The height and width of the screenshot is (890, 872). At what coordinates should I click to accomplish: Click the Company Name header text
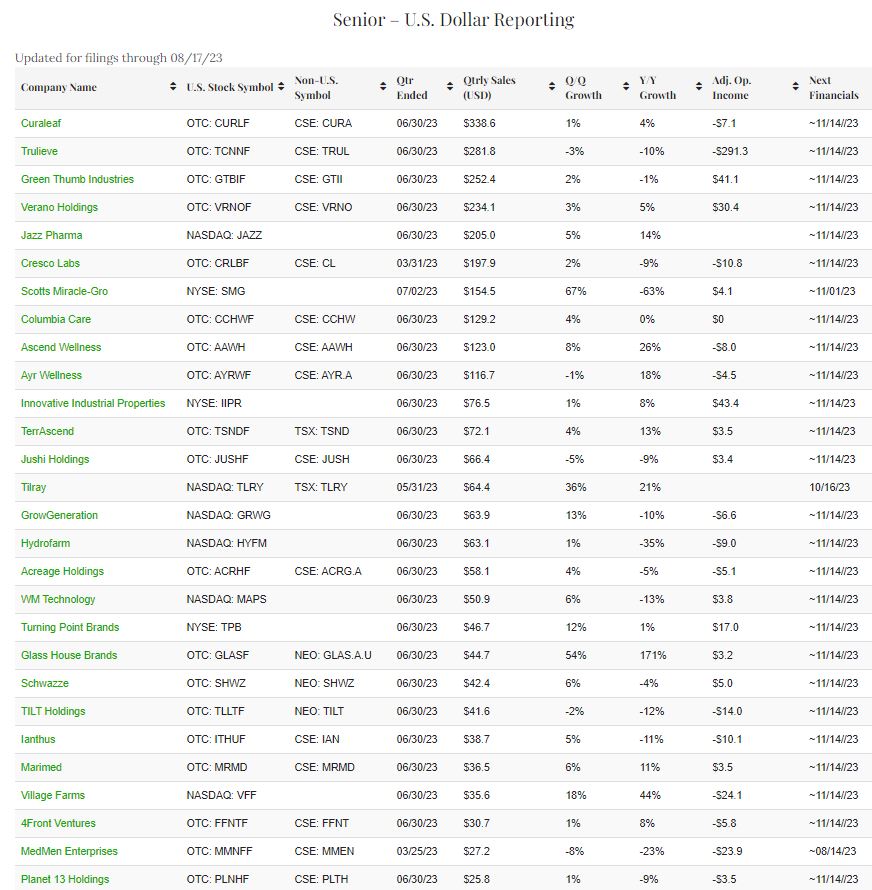[x=59, y=88]
